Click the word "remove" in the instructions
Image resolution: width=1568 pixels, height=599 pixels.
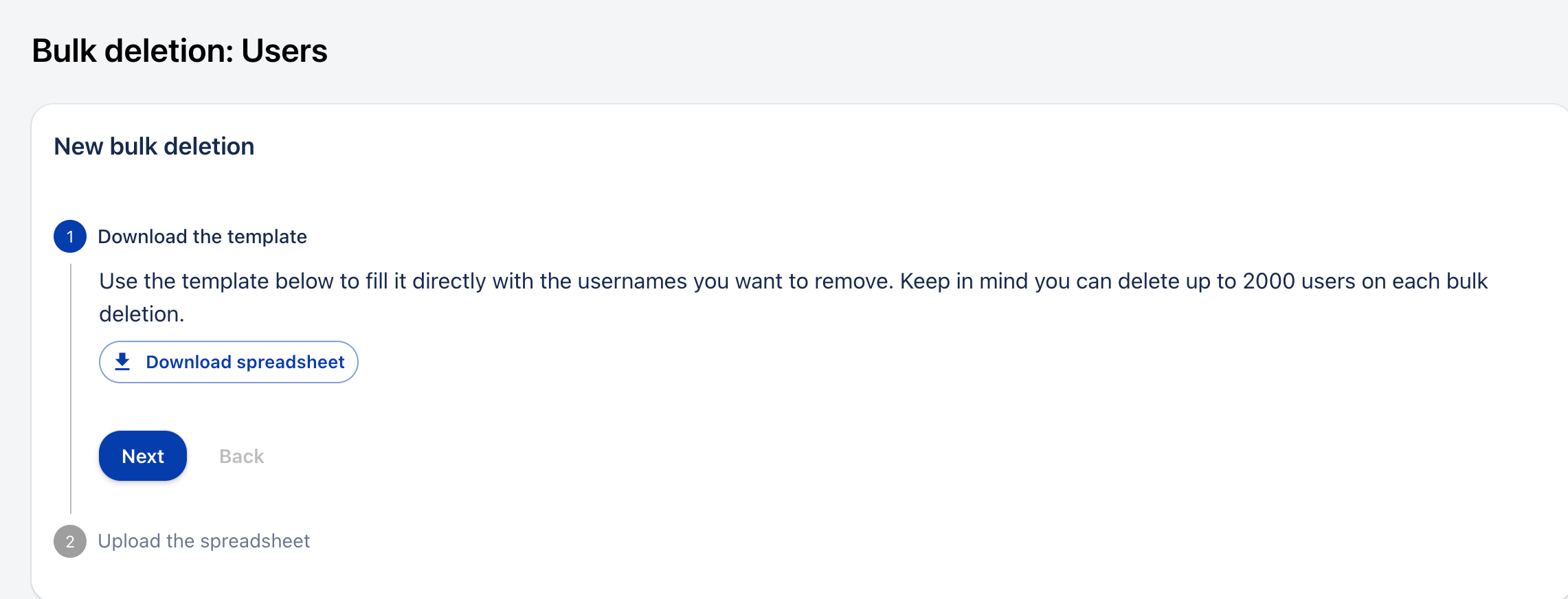pyautogui.click(x=855, y=281)
